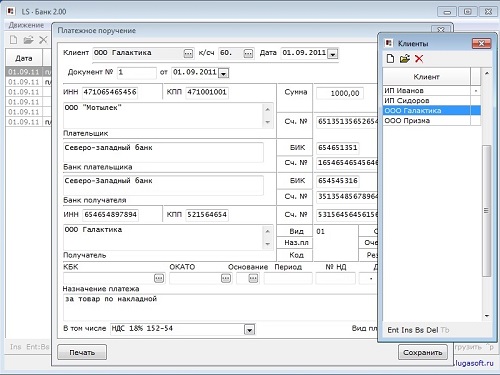The width and height of the screenshot is (500, 375).
Task: Click the Open folder icon in Клиенты panel
Action: click(x=405, y=59)
